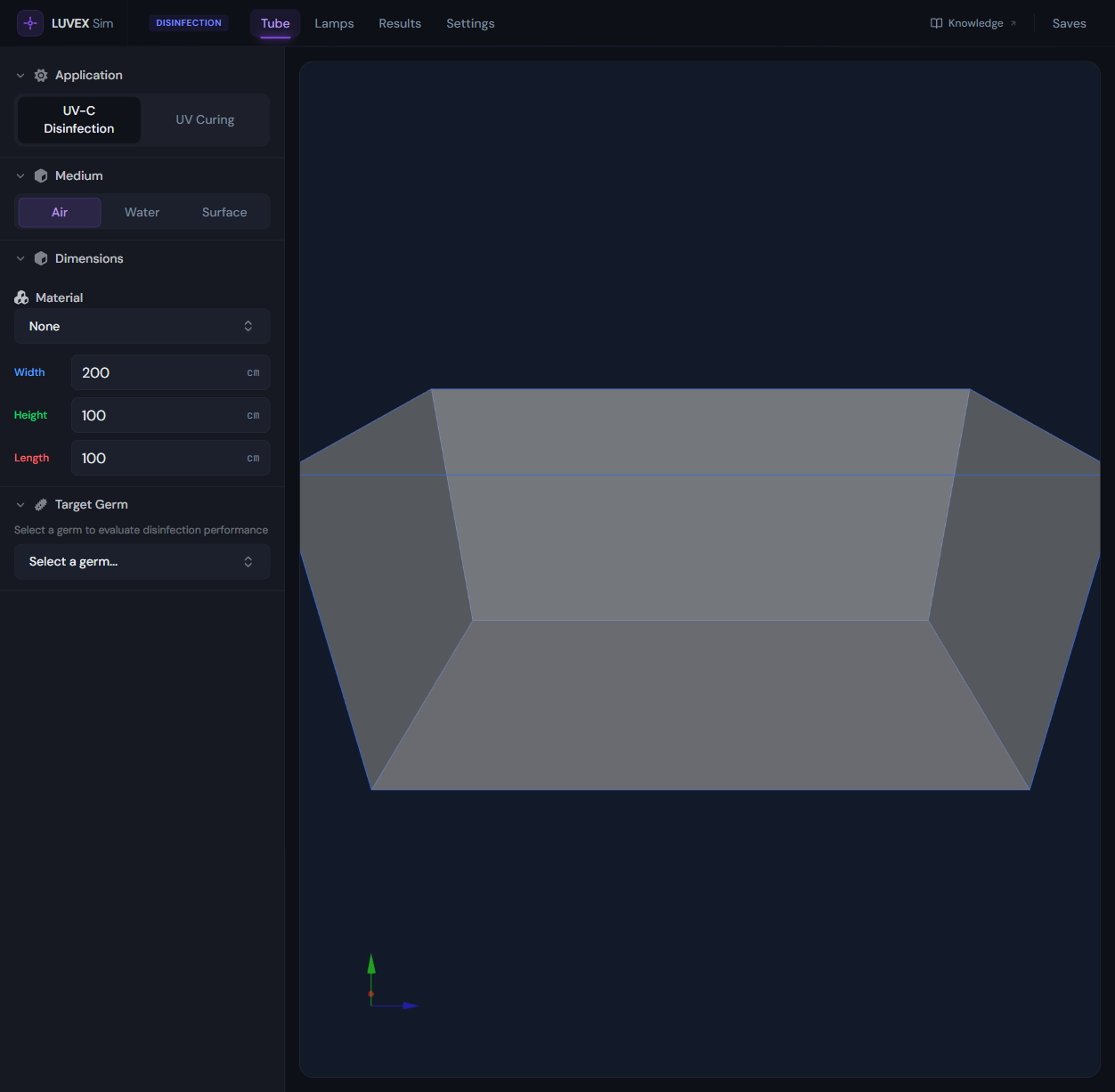
Task: Click the cube icon next to Dimensions
Action: coord(41,257)
